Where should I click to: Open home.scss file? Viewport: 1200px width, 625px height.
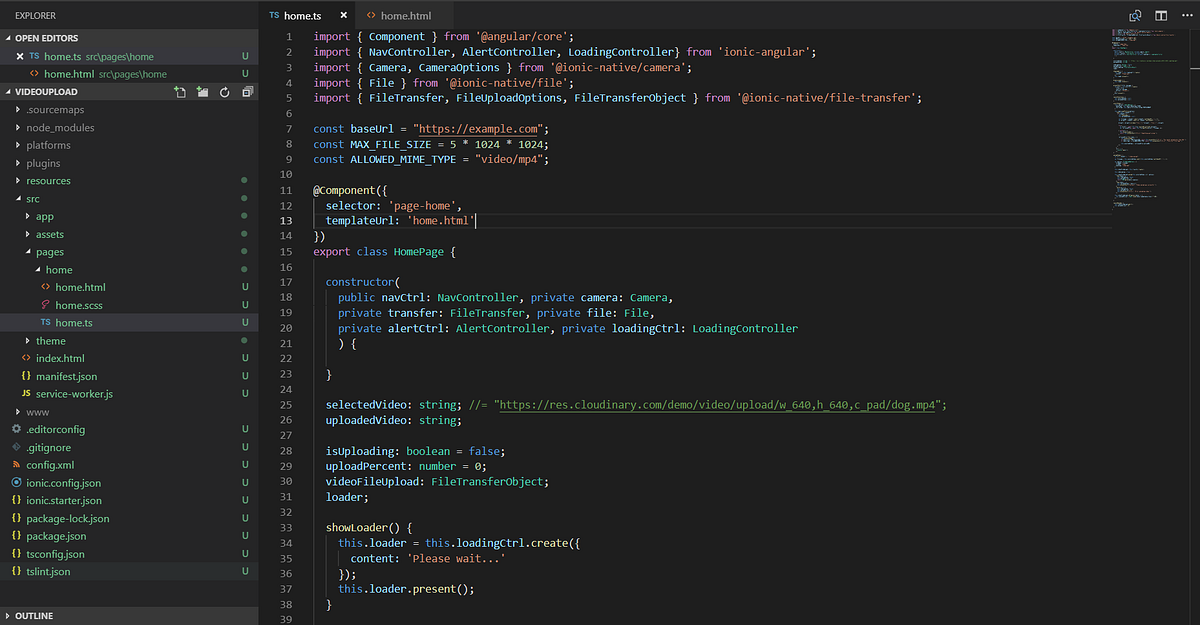(129, 305)
